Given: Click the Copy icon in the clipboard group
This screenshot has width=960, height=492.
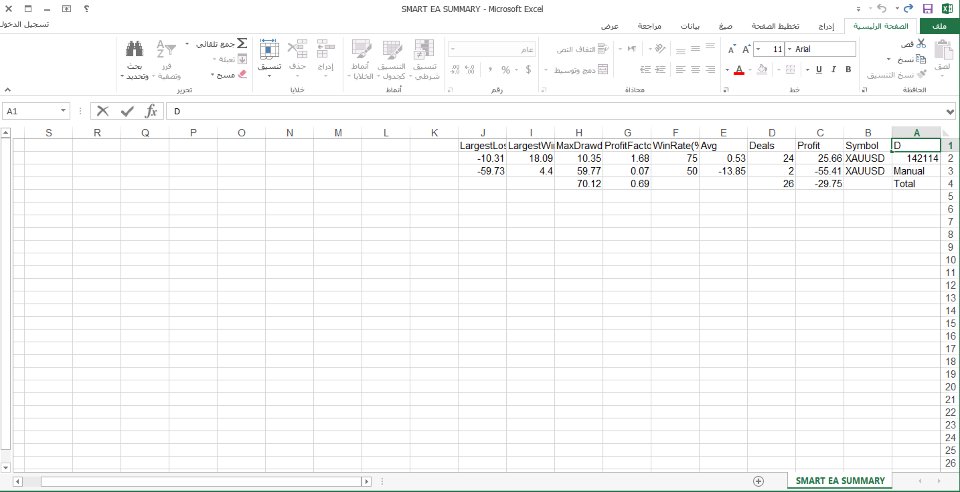Looking at the screenshot, I should coord(920,59).
